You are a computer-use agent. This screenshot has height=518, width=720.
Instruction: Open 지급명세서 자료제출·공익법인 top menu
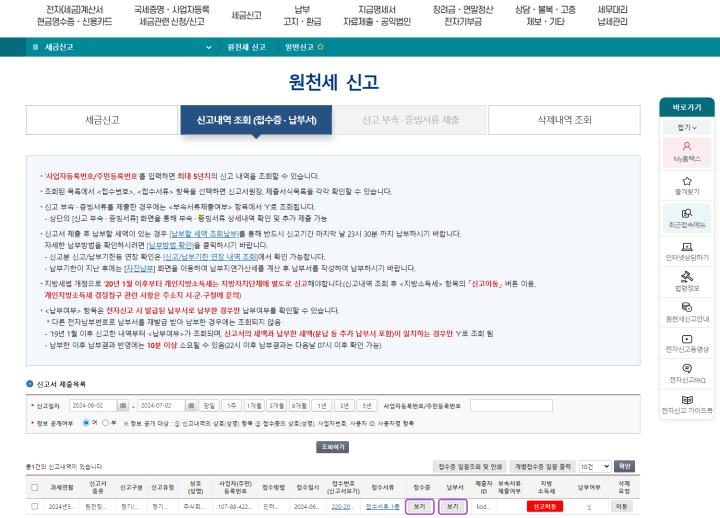(x=377, y=15)
